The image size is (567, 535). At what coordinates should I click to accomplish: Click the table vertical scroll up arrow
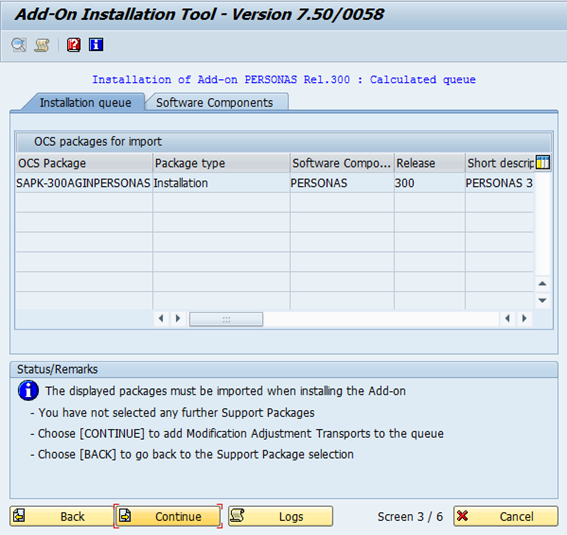click(x=542, y=284)
